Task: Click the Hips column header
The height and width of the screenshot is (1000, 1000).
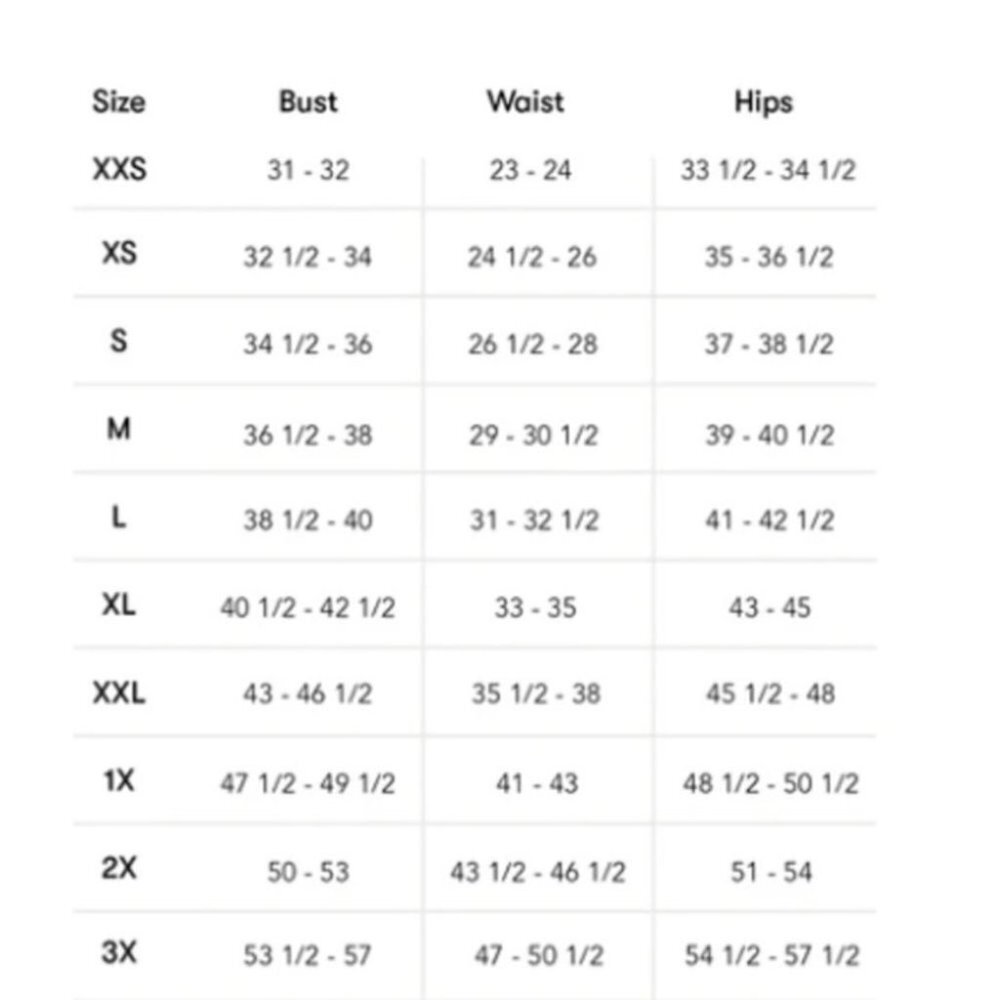Action: (x=763, y=102)
